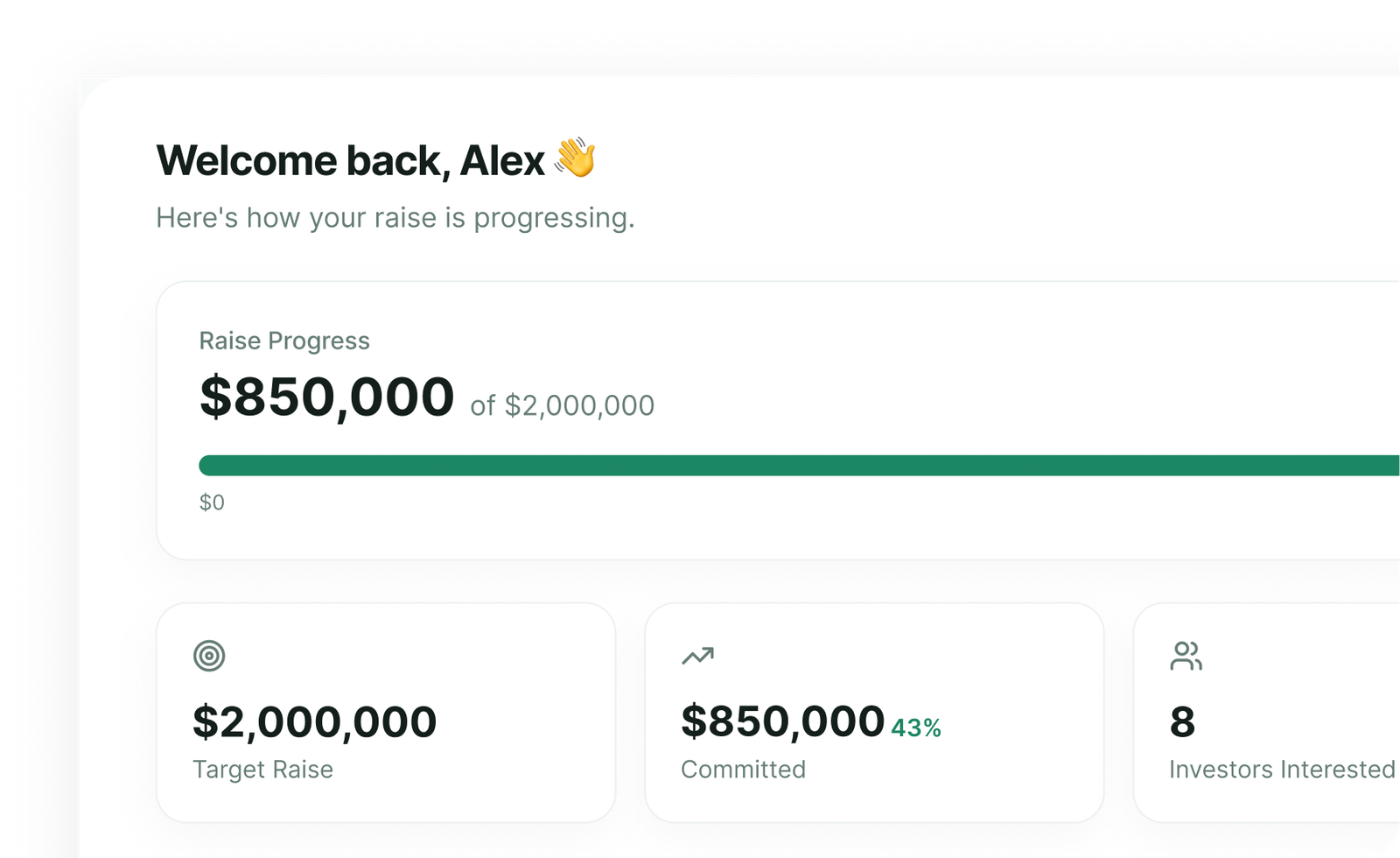Click the trending-up arrow icon
Image resolution: width=1400 pixels, height=858 pixels.
pyautogui.click(x=697, y=656)
